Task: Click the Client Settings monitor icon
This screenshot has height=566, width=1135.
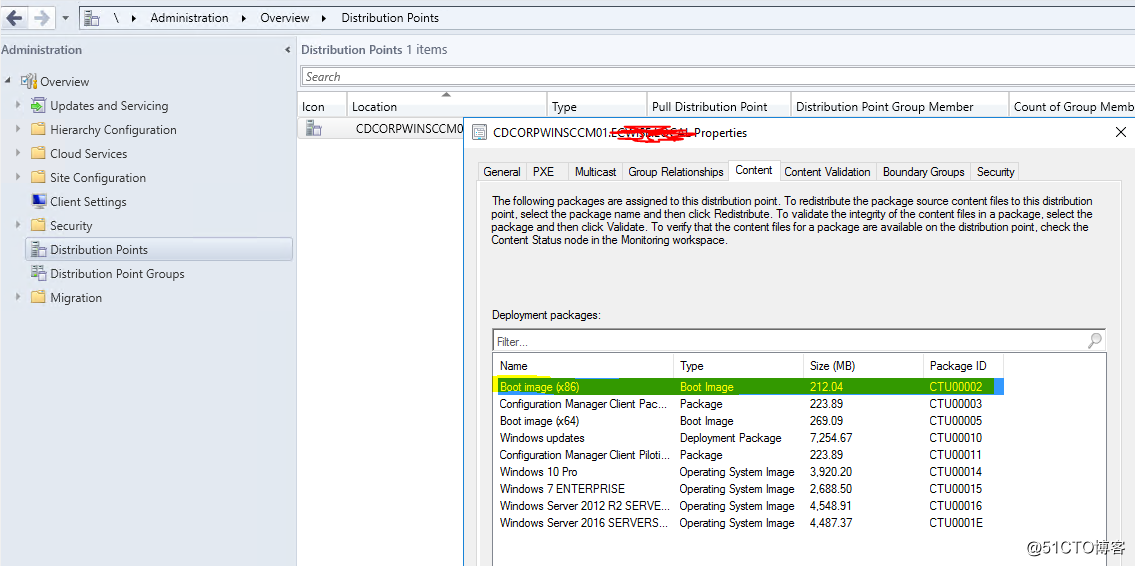Action: coord(39,201)
